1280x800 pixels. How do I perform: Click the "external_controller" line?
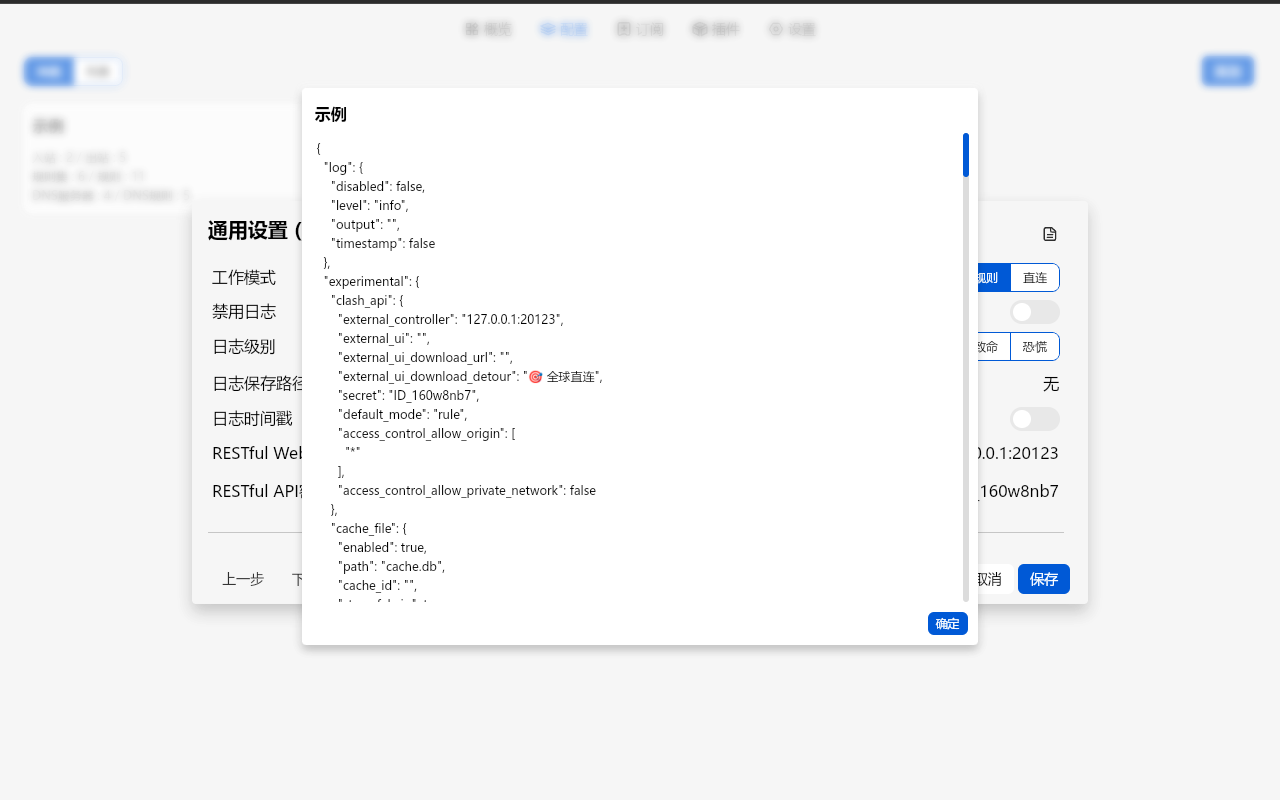451,319
